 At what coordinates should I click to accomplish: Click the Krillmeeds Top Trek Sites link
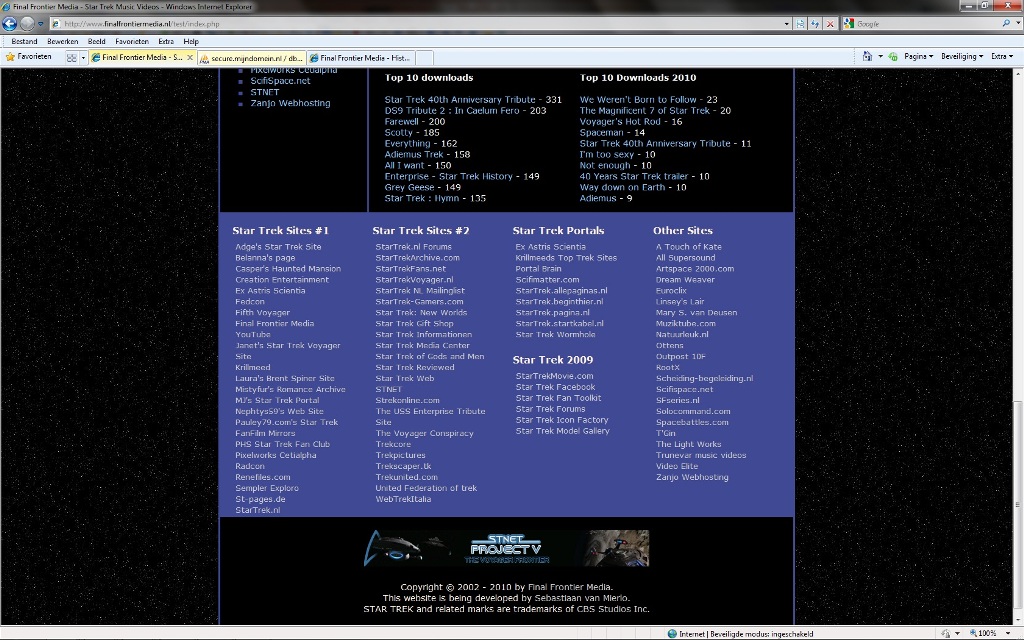[566, 258]
